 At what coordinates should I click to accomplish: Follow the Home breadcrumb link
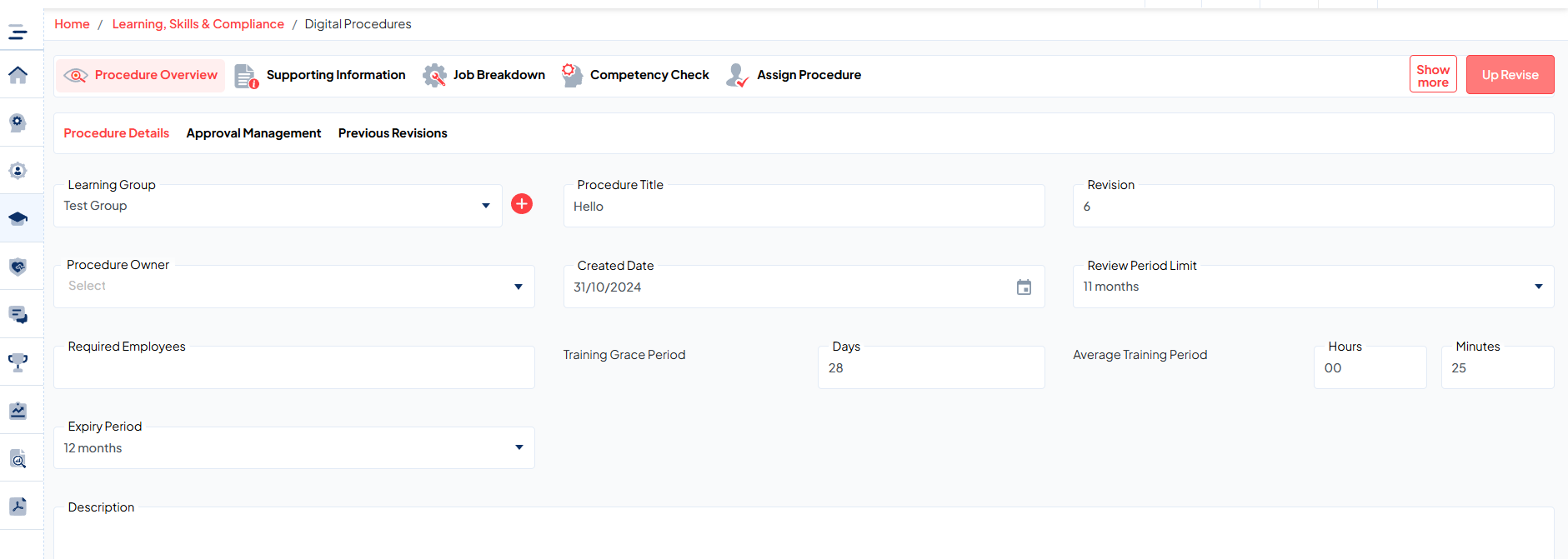[72, 24]
